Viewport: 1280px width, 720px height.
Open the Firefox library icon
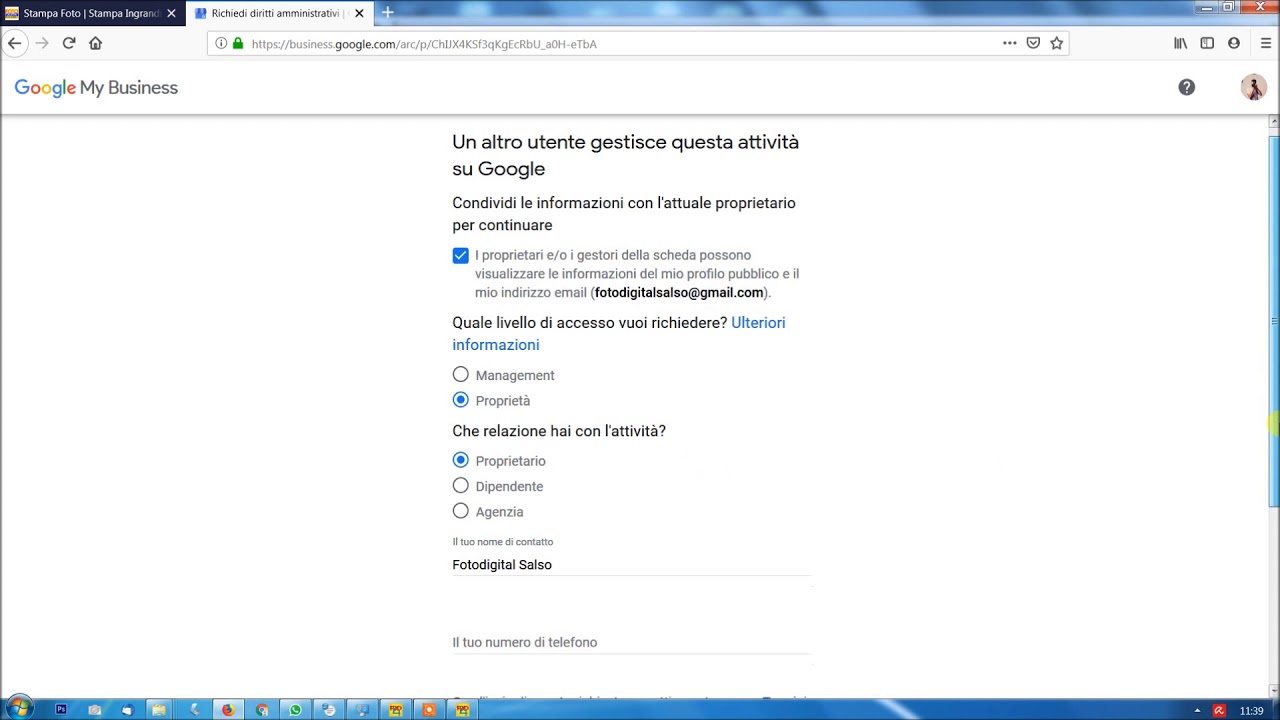1181,43
